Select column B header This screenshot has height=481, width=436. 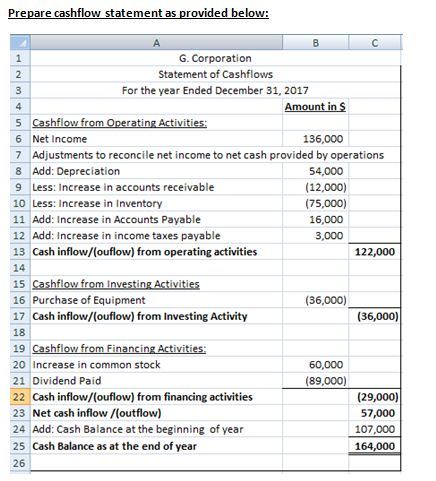click(x=315, y=43)
